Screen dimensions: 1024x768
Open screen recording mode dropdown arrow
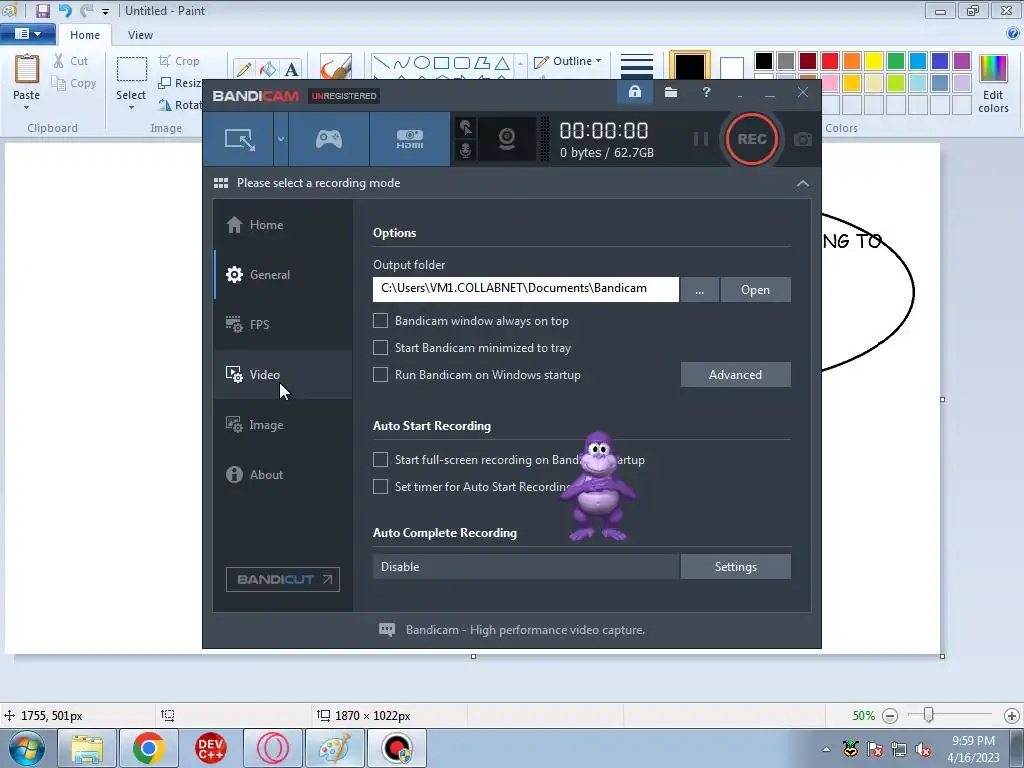281,139
